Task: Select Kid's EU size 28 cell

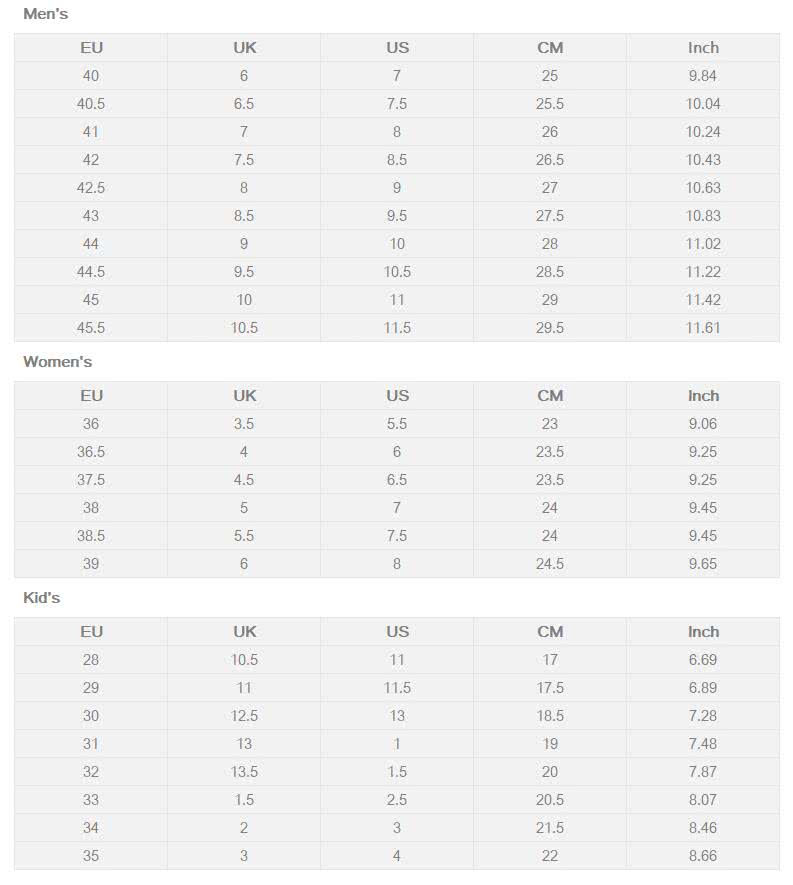Action: (91, 660)
